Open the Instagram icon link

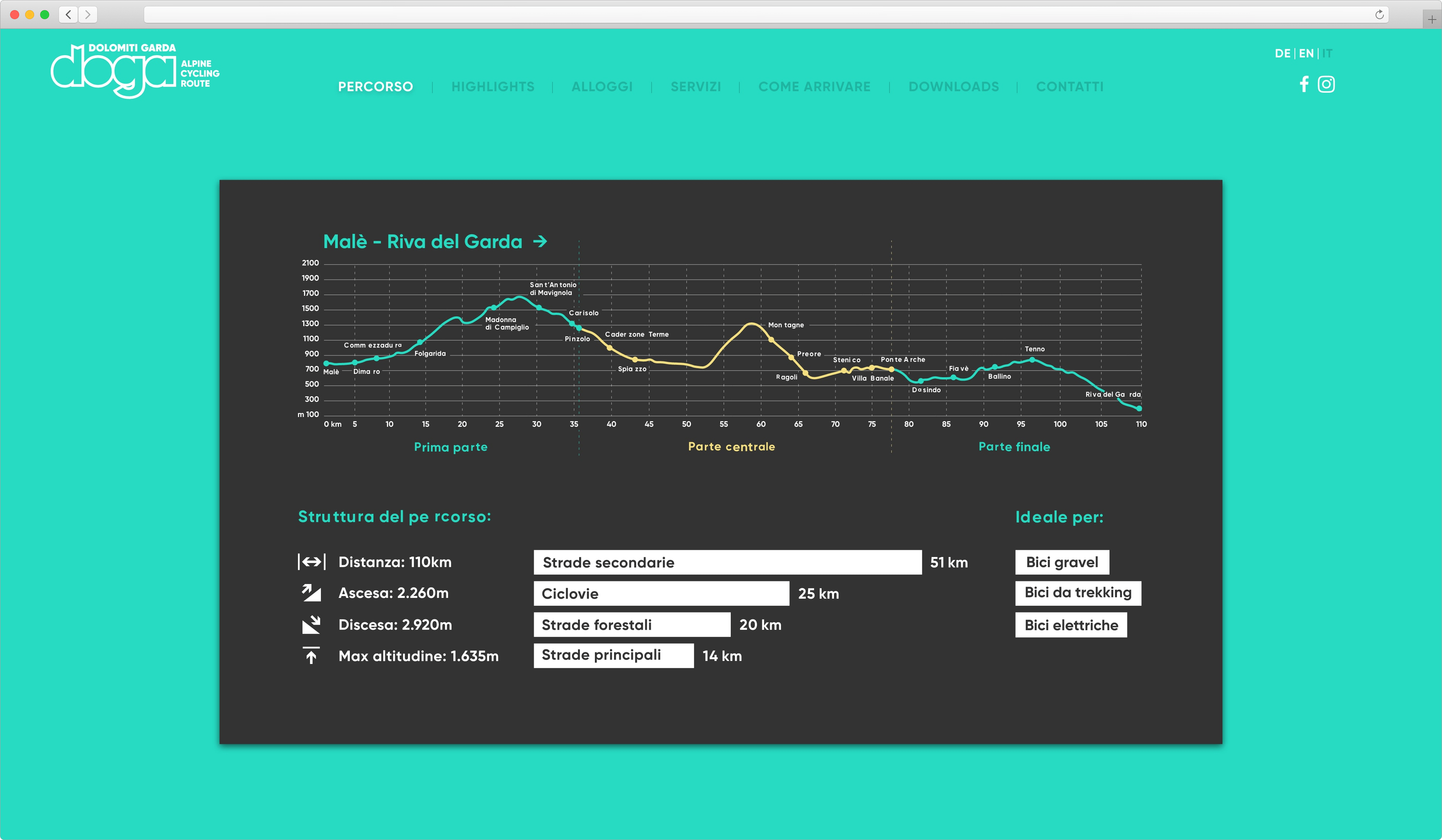click(1326, 84)
